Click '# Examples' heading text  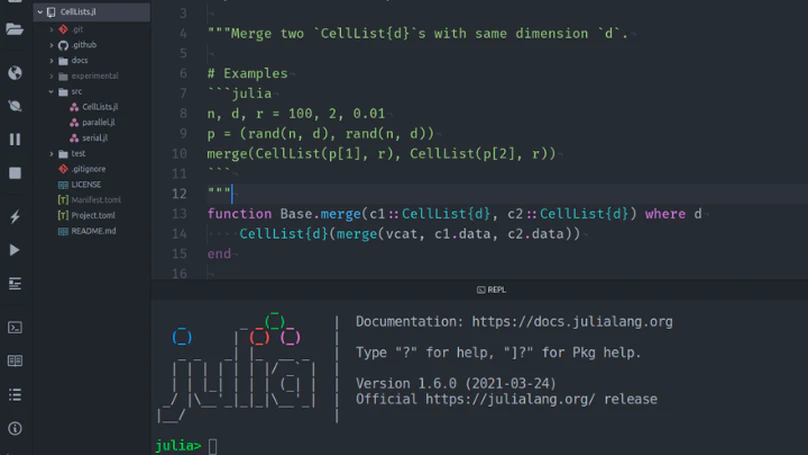[247, 74]
